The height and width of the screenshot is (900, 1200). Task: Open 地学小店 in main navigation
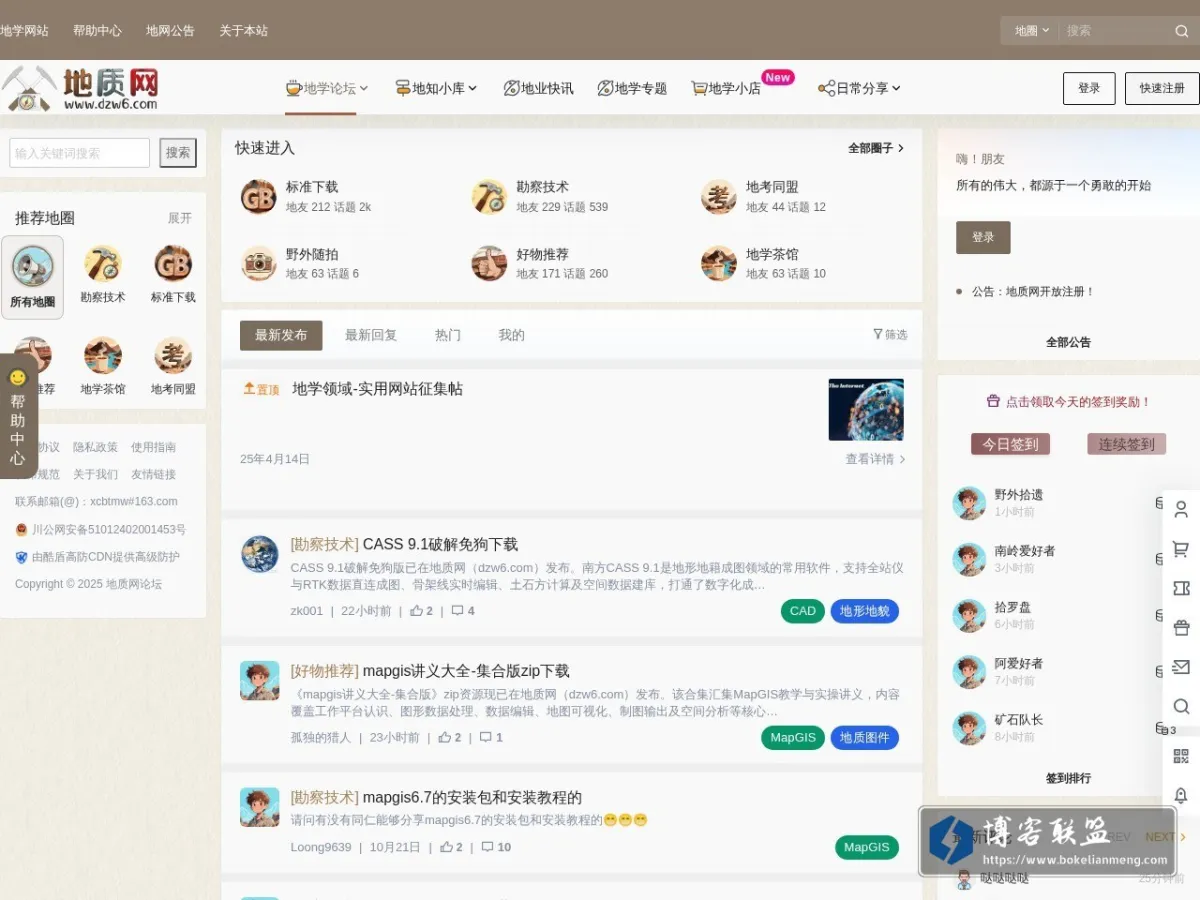pyautogui.click(x=727, y=88)
